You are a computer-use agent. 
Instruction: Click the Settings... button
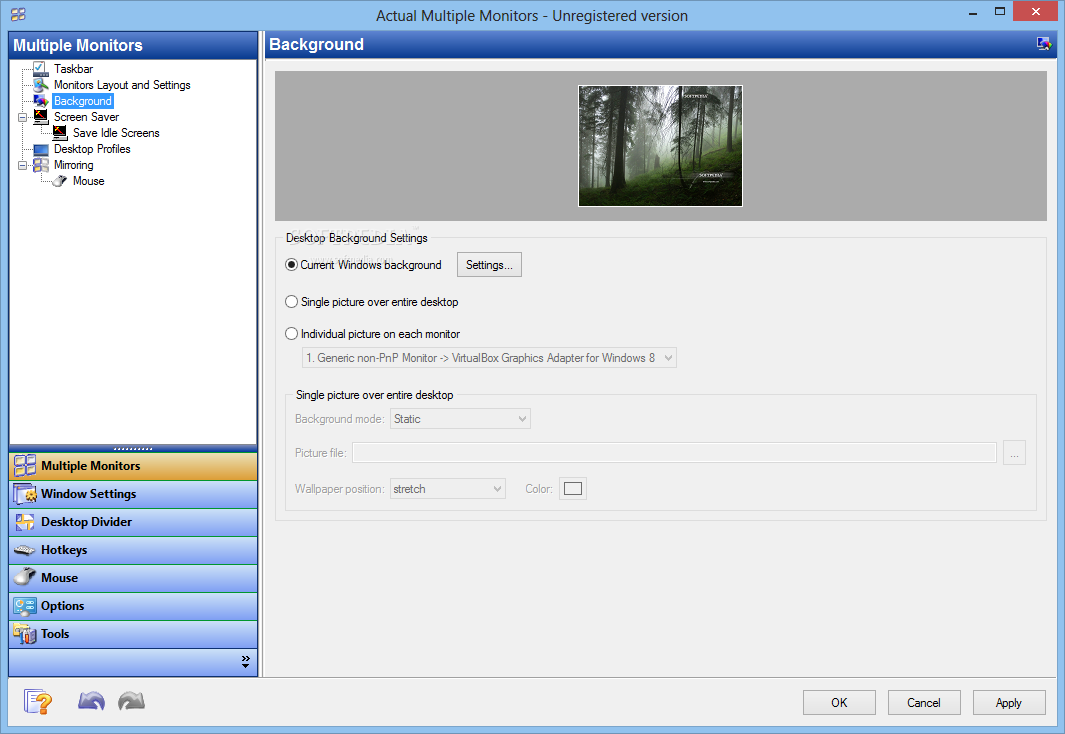(489, 265)
